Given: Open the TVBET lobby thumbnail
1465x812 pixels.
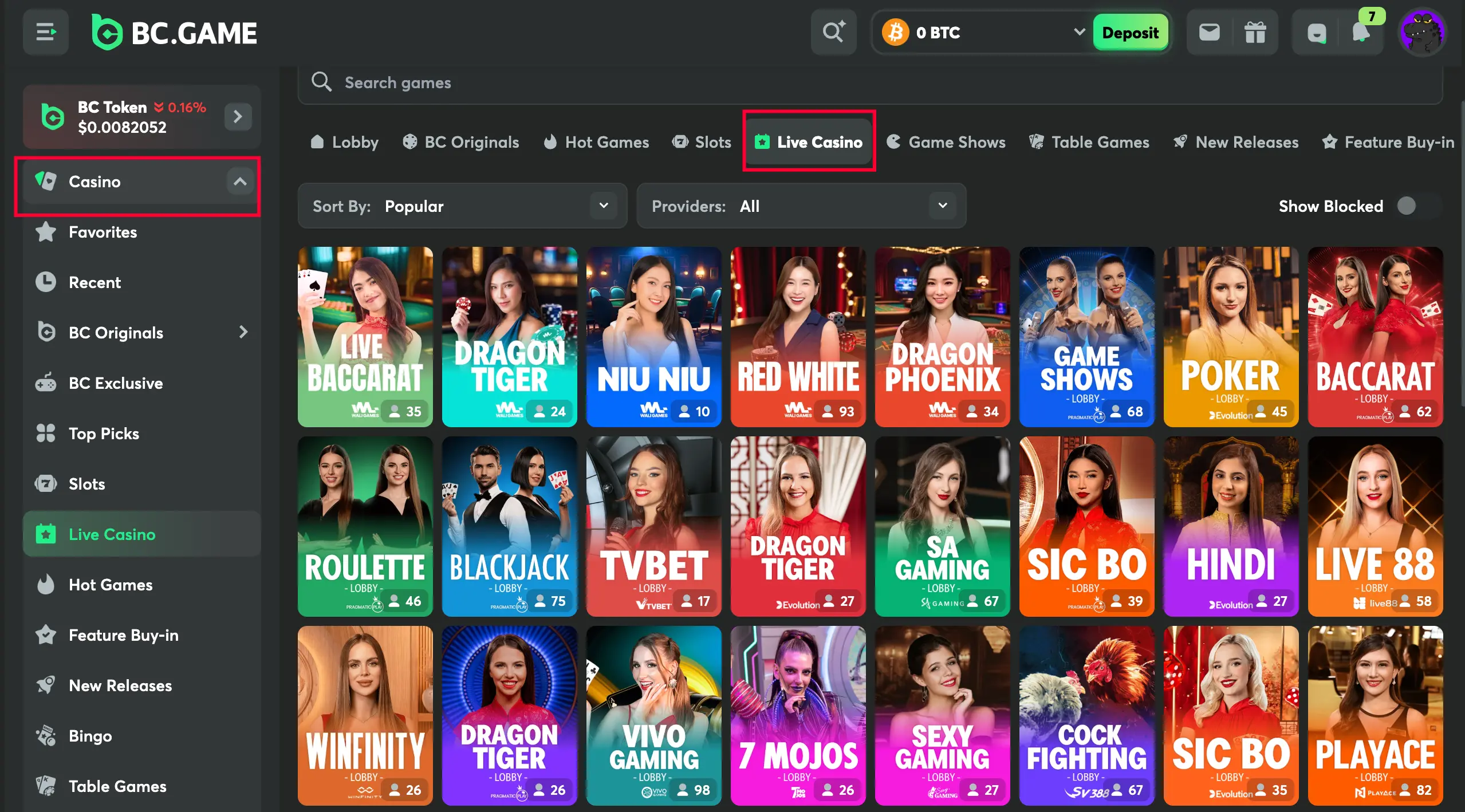Looking at the screenshot, I should pos(654,526).
